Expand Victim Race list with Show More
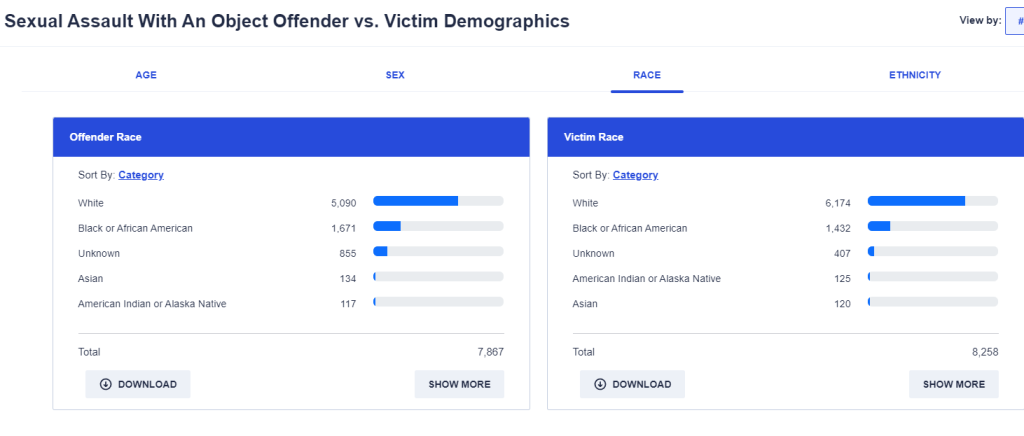This screenshot has width=1024, height=436. pos(953,384)
